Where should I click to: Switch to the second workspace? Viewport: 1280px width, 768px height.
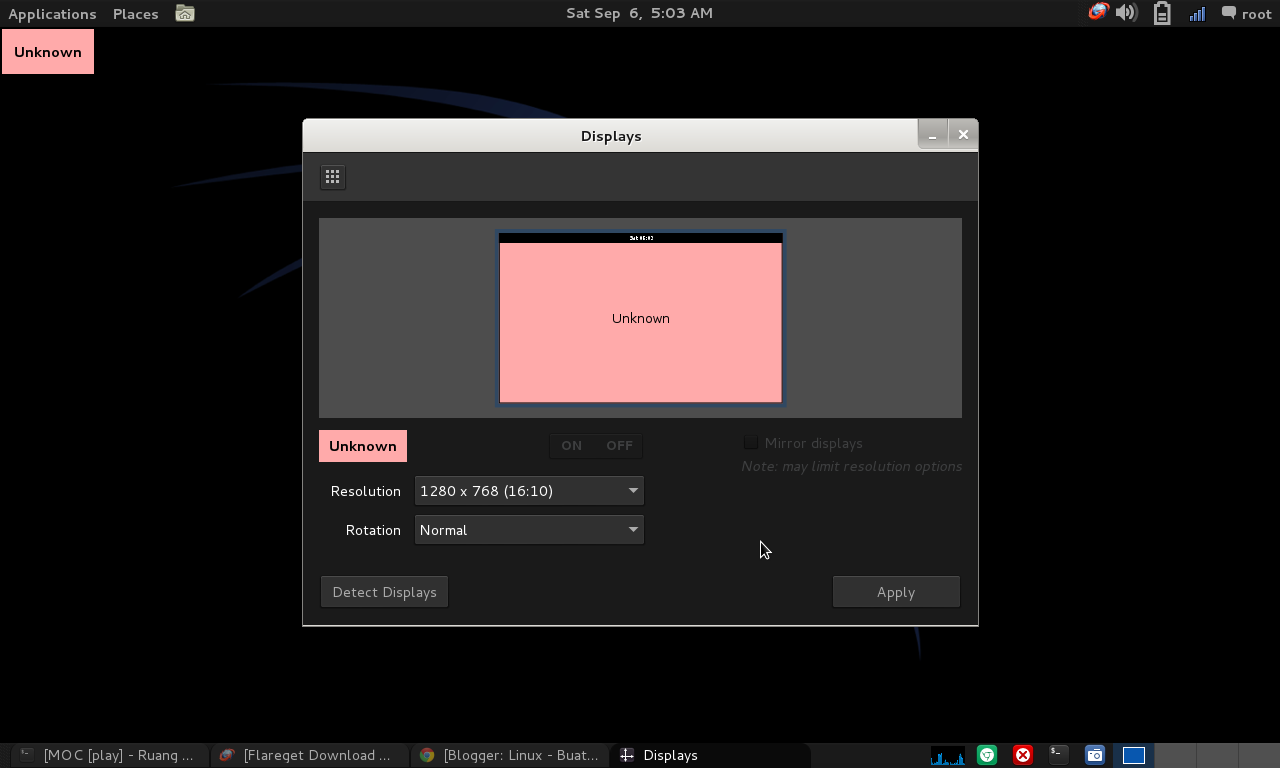tap(1174, 755)
